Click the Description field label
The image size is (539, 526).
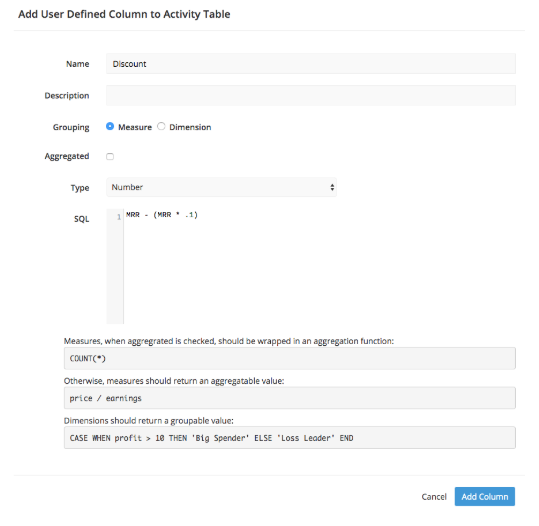tap(67, 96)
